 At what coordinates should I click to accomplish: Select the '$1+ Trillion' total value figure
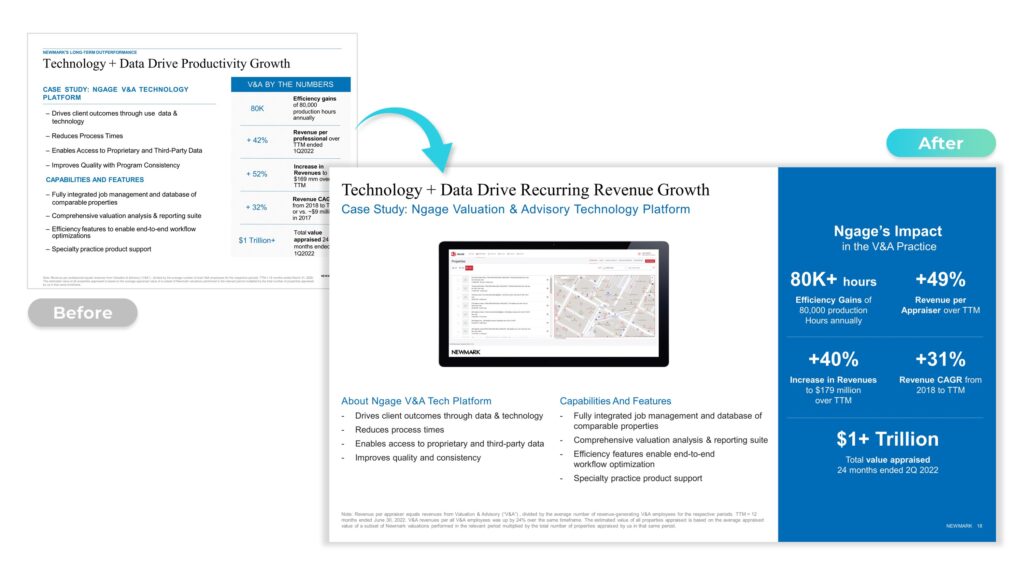pyautogui.click(x=887, y=439)
